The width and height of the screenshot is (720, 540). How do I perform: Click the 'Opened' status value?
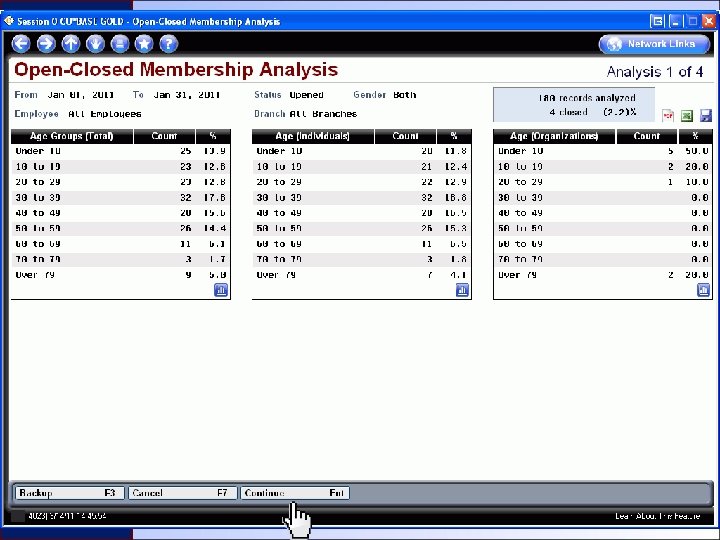[306, 95]
